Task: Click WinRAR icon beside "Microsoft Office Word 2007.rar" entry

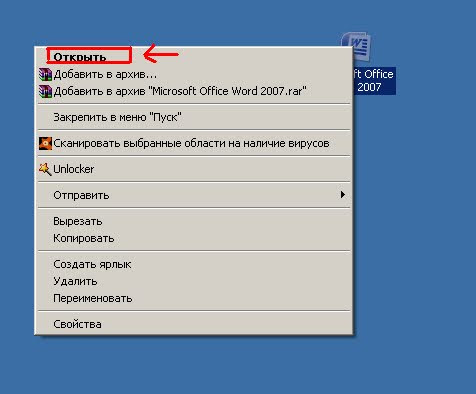Action: (45, 91)
